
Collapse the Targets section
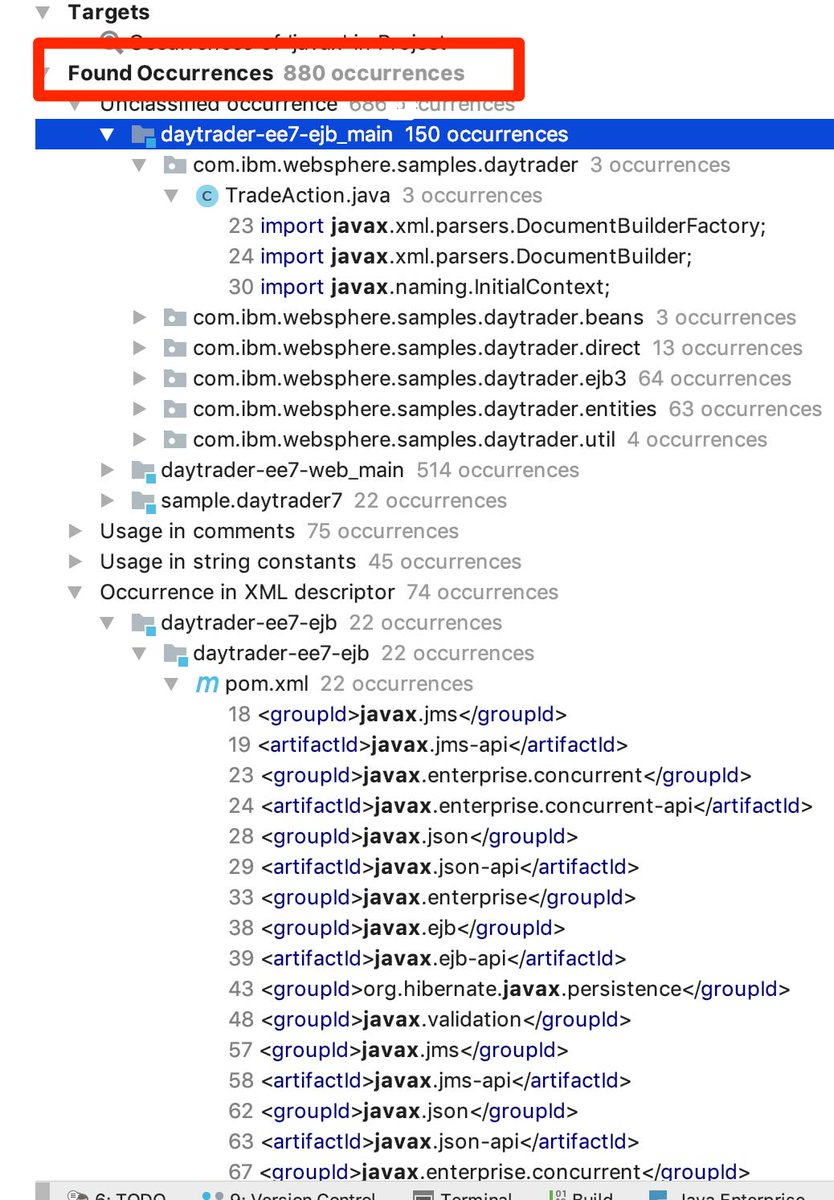[43, 13]
